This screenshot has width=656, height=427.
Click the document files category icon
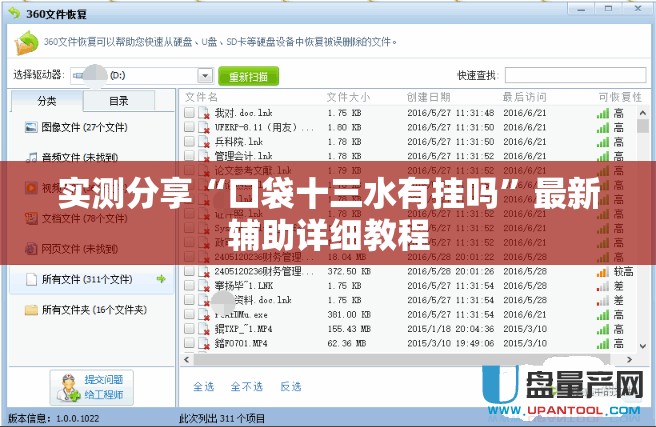pyautogui.click(x=31, y=218)
